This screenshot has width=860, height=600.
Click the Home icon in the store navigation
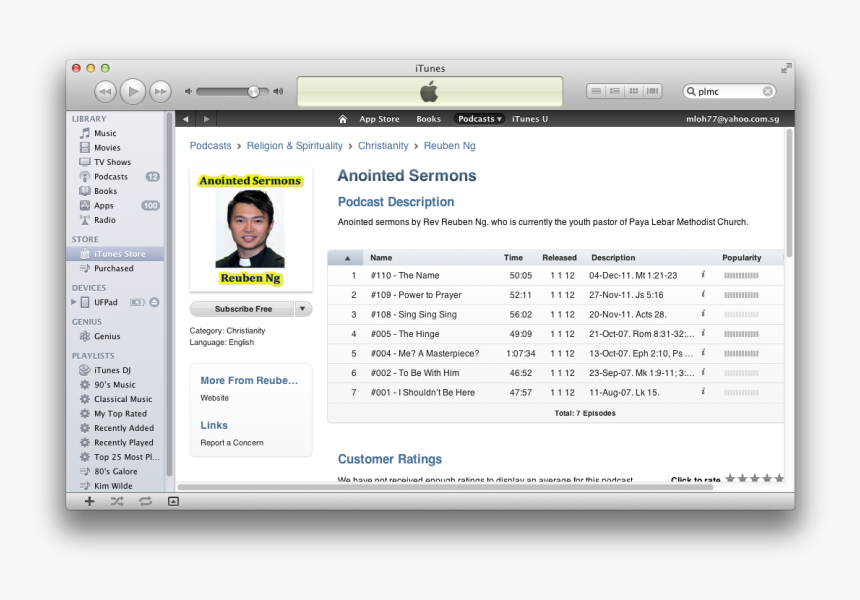click(343, 119)
